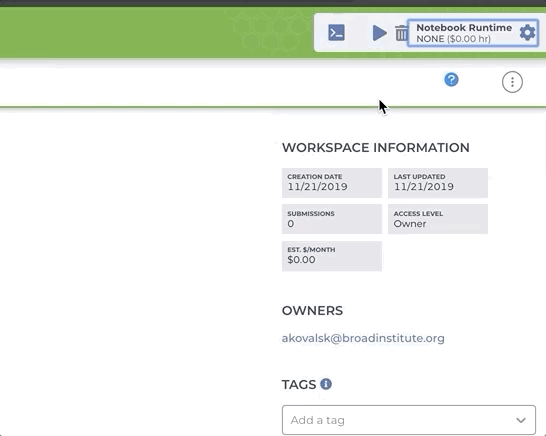Open the three-dot workspace actions menu
The height and width of the screenshot is (436, 546).
click(512, 82)
